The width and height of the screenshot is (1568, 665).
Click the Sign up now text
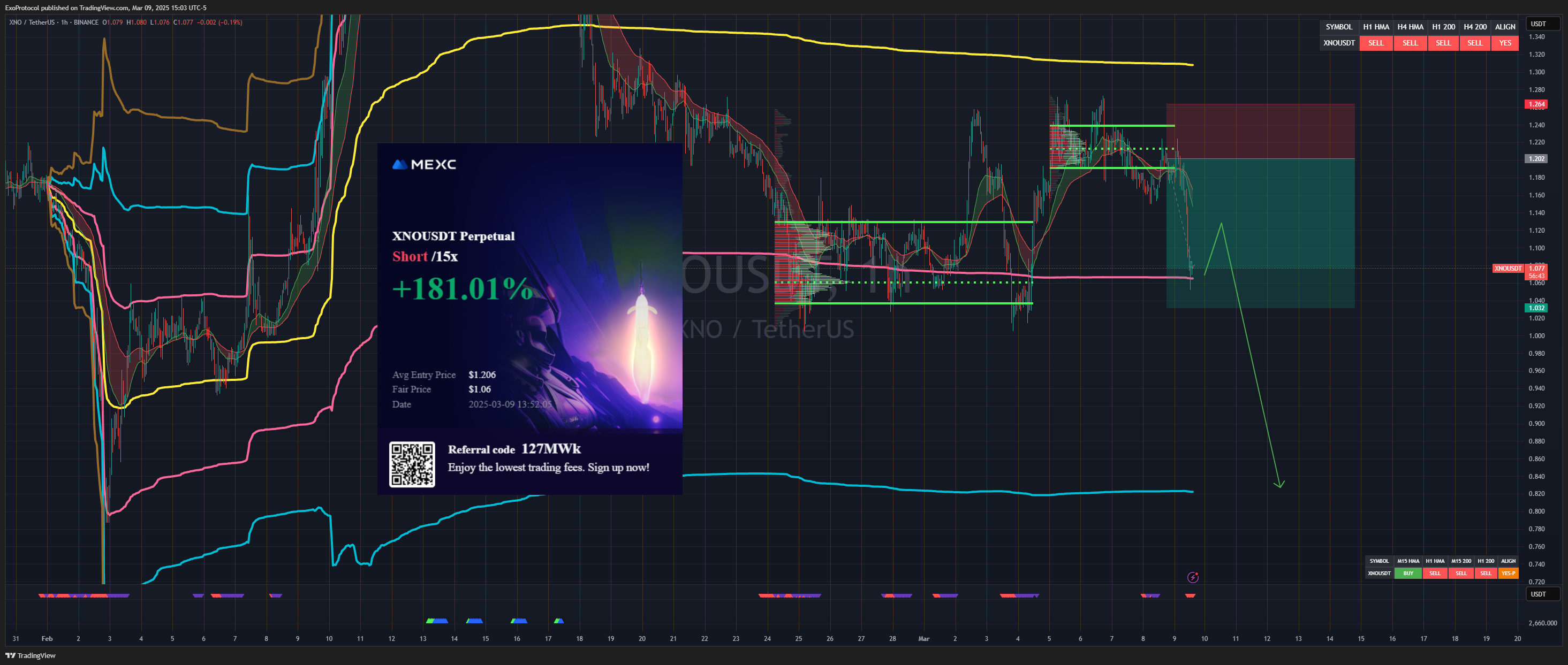pyautogui.click(x=618, y=467)
